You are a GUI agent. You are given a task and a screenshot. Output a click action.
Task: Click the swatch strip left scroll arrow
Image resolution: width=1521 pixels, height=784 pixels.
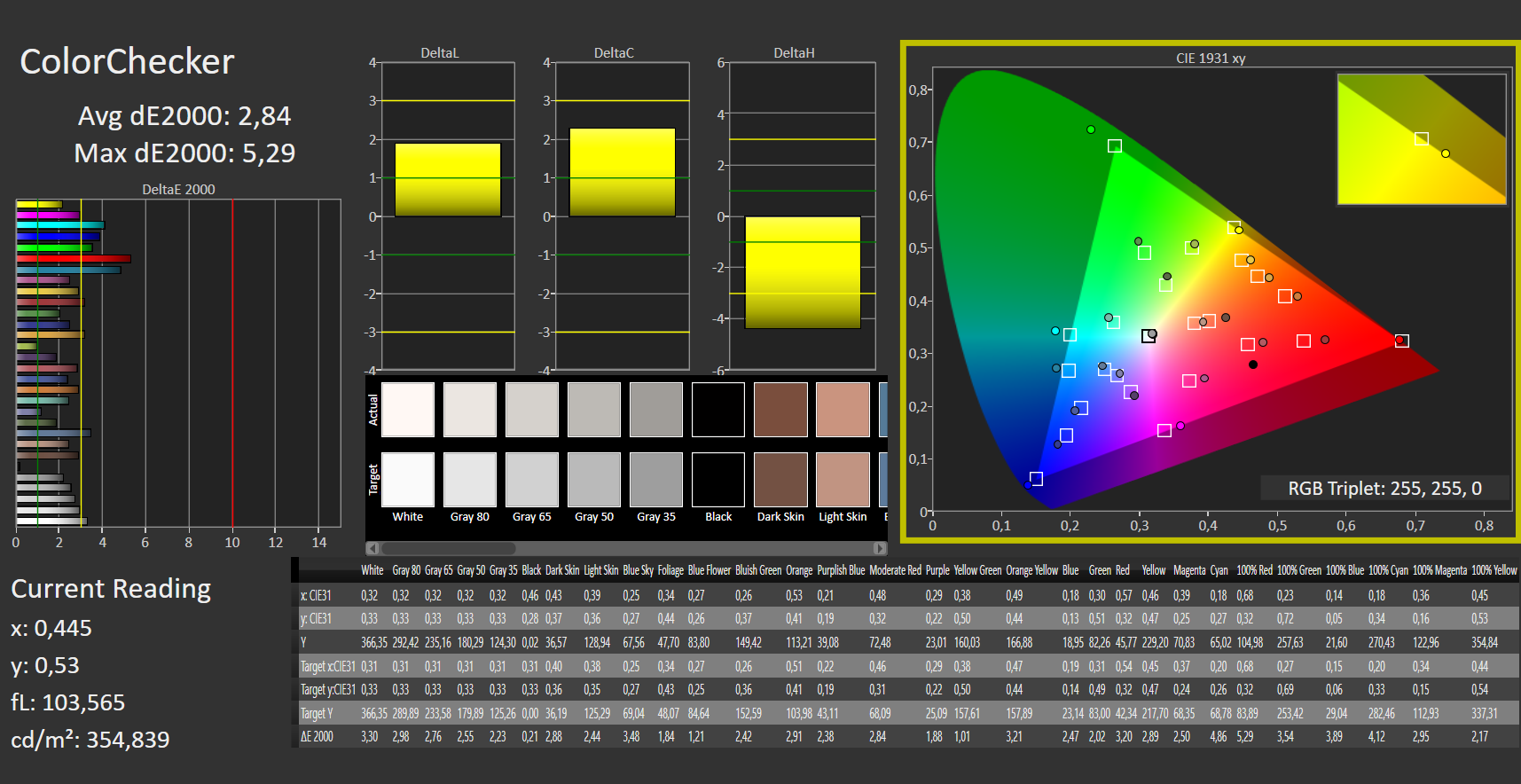click(372, 548)
